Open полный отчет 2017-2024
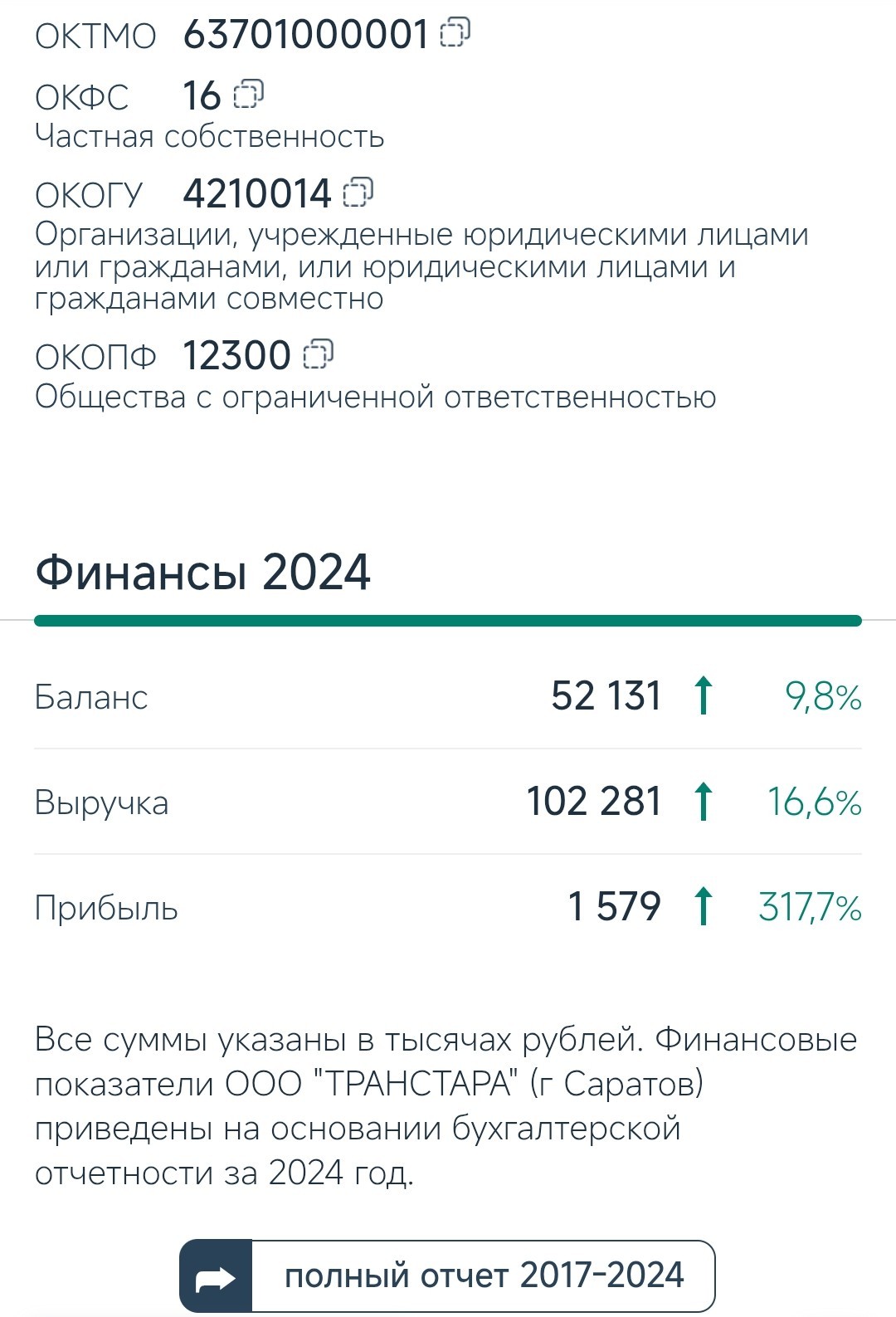The image size is (896, 1317). point(447,1276)
